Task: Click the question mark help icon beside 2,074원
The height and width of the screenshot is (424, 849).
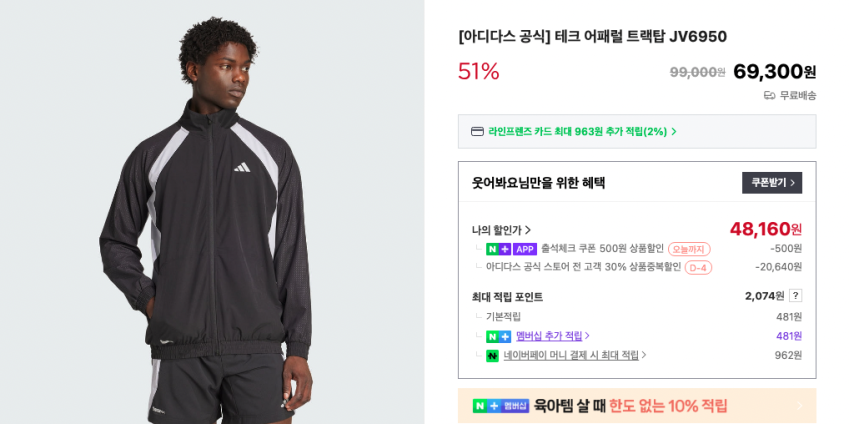Action: click(795, 296)
